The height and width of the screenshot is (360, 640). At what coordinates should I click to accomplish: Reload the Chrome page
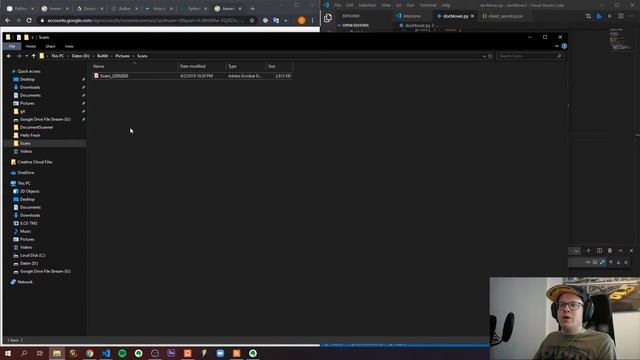tap(29, 20)
